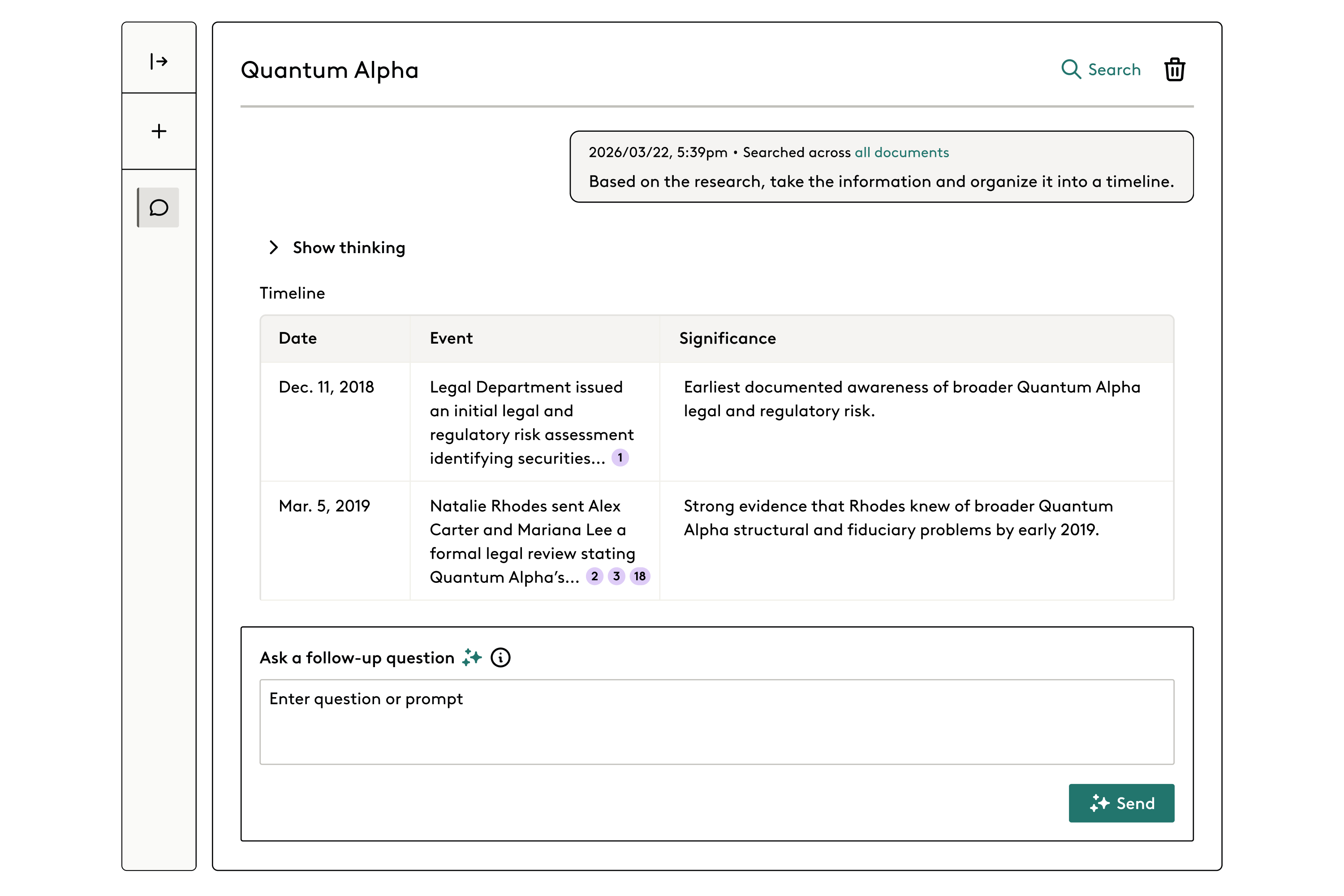
Task: Open citation 1 in Dec. 11 event
Action: pos(620,458)
